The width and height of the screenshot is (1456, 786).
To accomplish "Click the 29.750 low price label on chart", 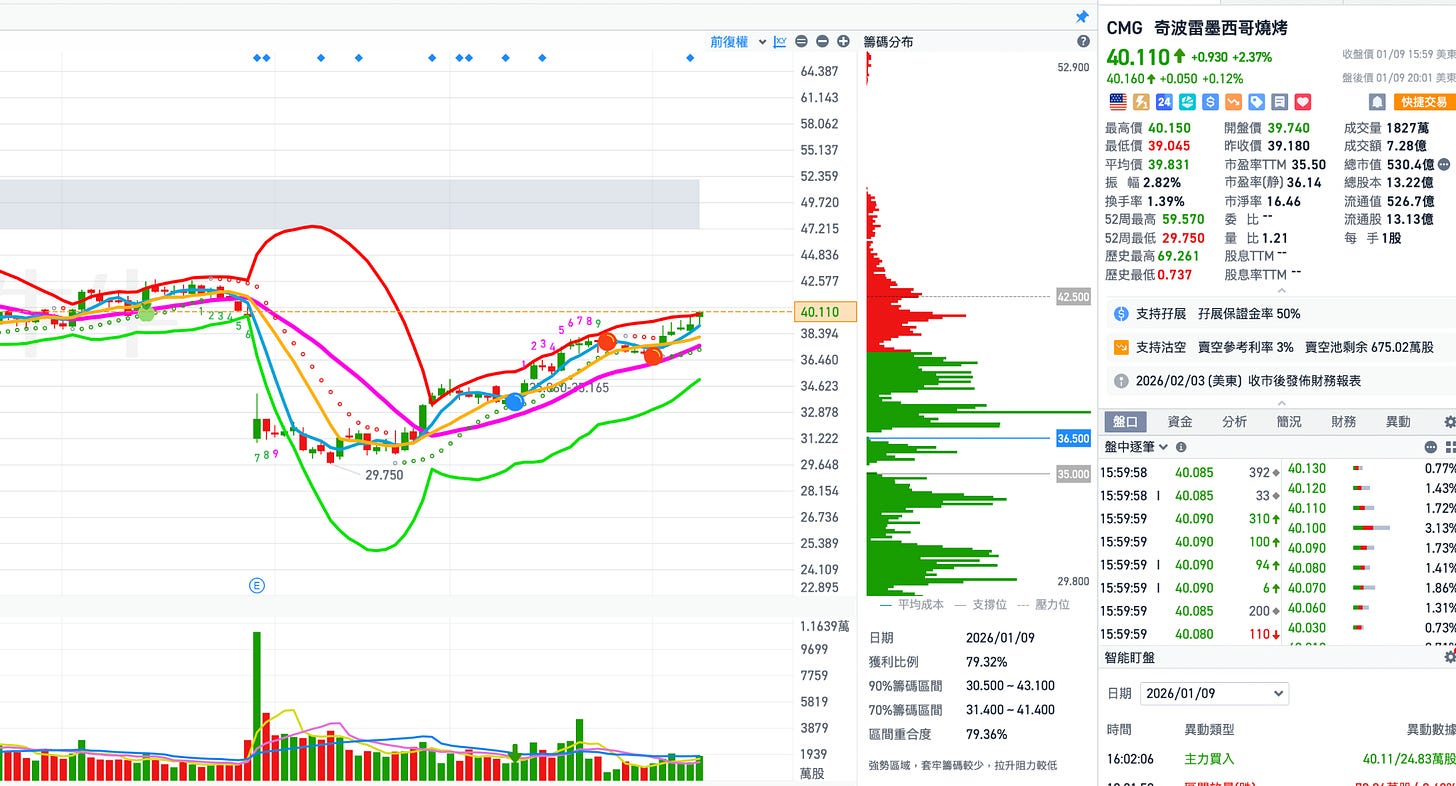I will click(384, 475).
